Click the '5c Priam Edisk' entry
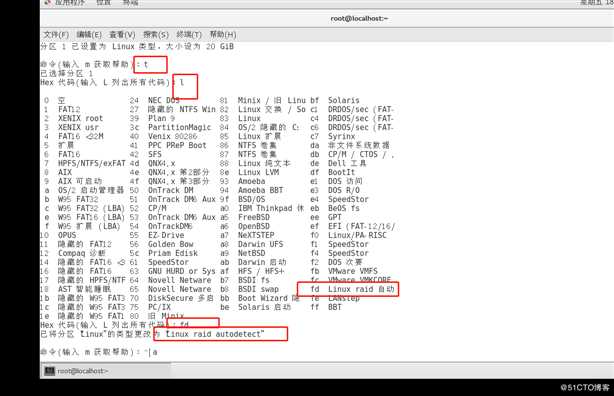614x396 pixels. point(164,253)
